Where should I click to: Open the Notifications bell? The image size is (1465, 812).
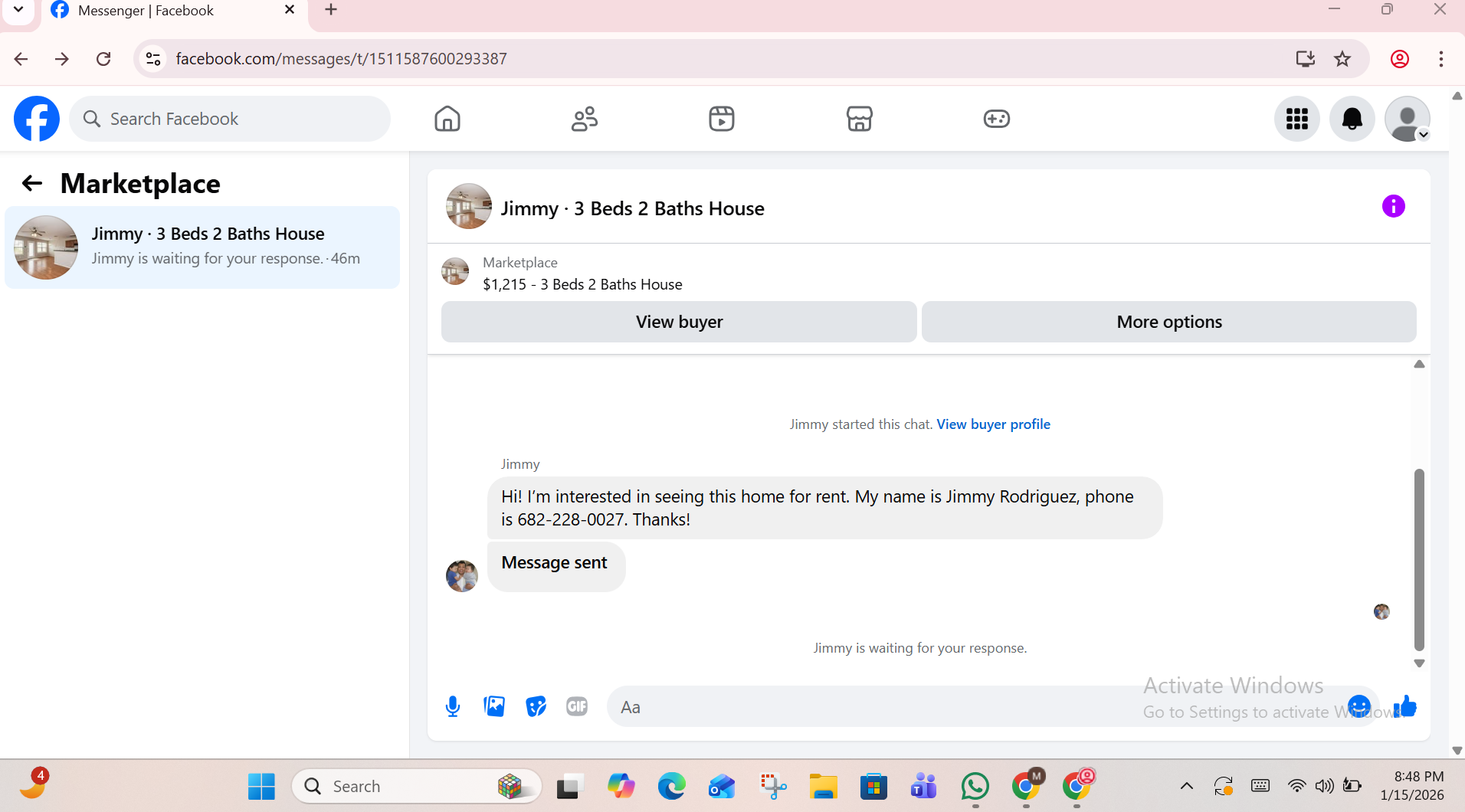(x=1352, y=119)
